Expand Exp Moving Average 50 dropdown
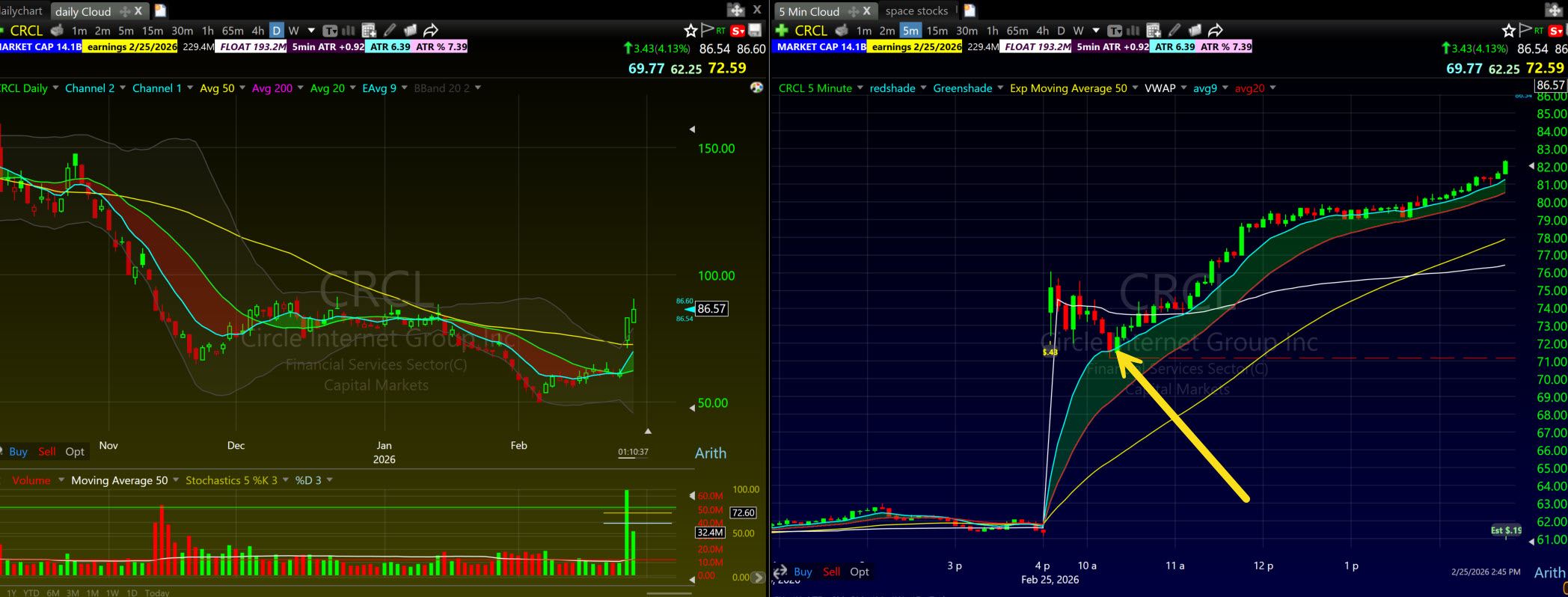Image resolution: width=1568 pixels, height=597 pixels. click(1135, 88)
